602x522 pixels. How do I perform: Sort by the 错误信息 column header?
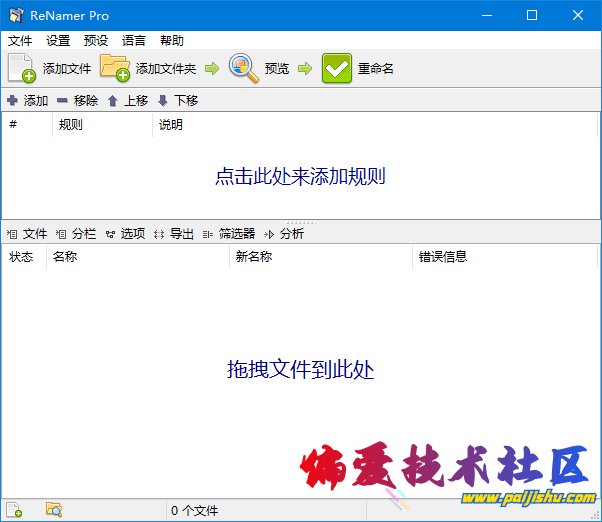[505, 256]
